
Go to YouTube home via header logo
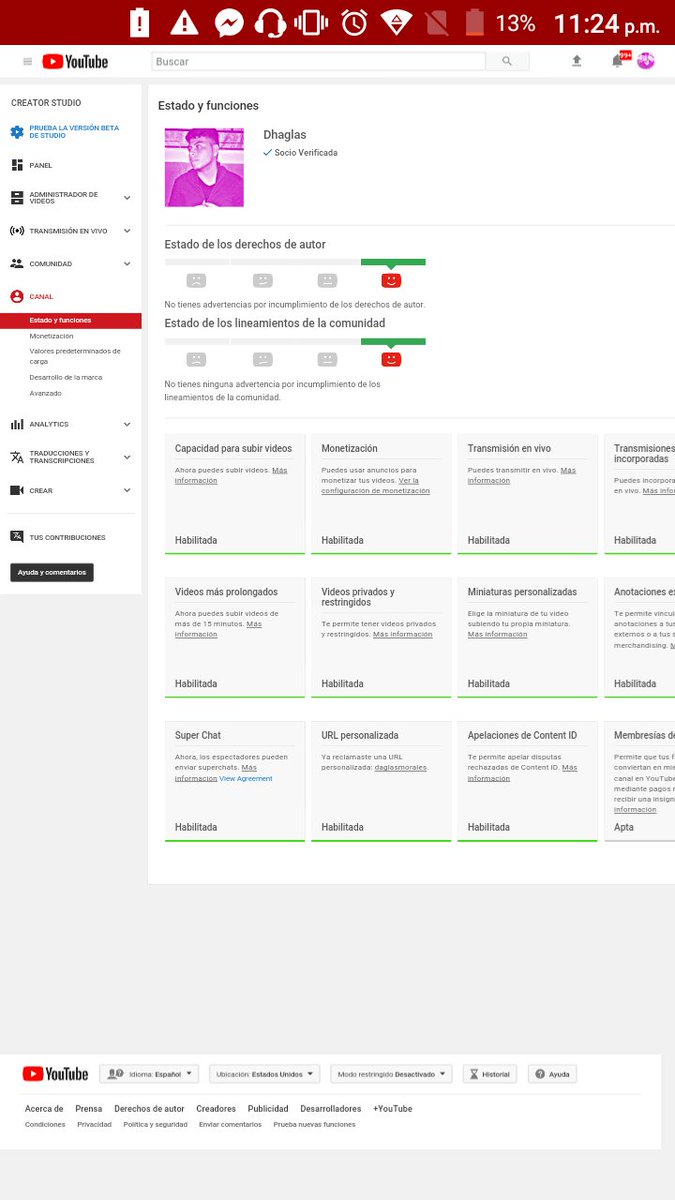[x=75, y=62]
